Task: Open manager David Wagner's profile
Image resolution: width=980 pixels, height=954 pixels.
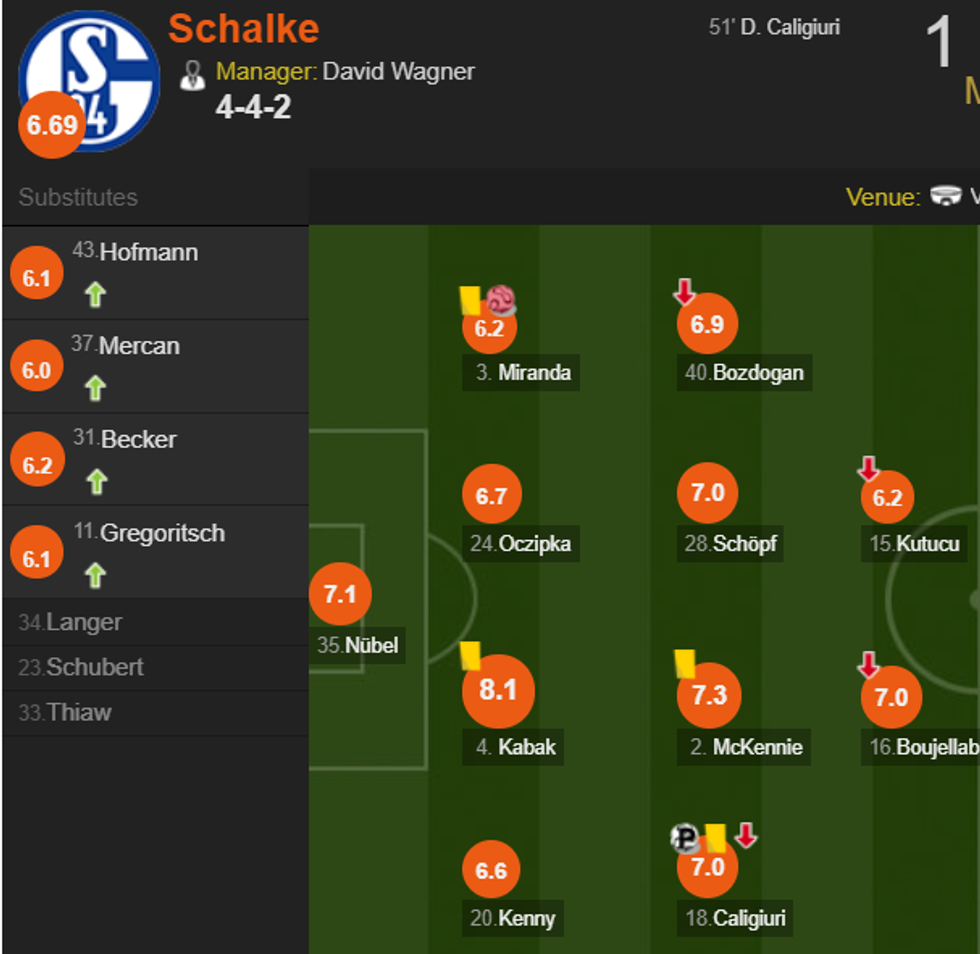Action: [398, 72]
